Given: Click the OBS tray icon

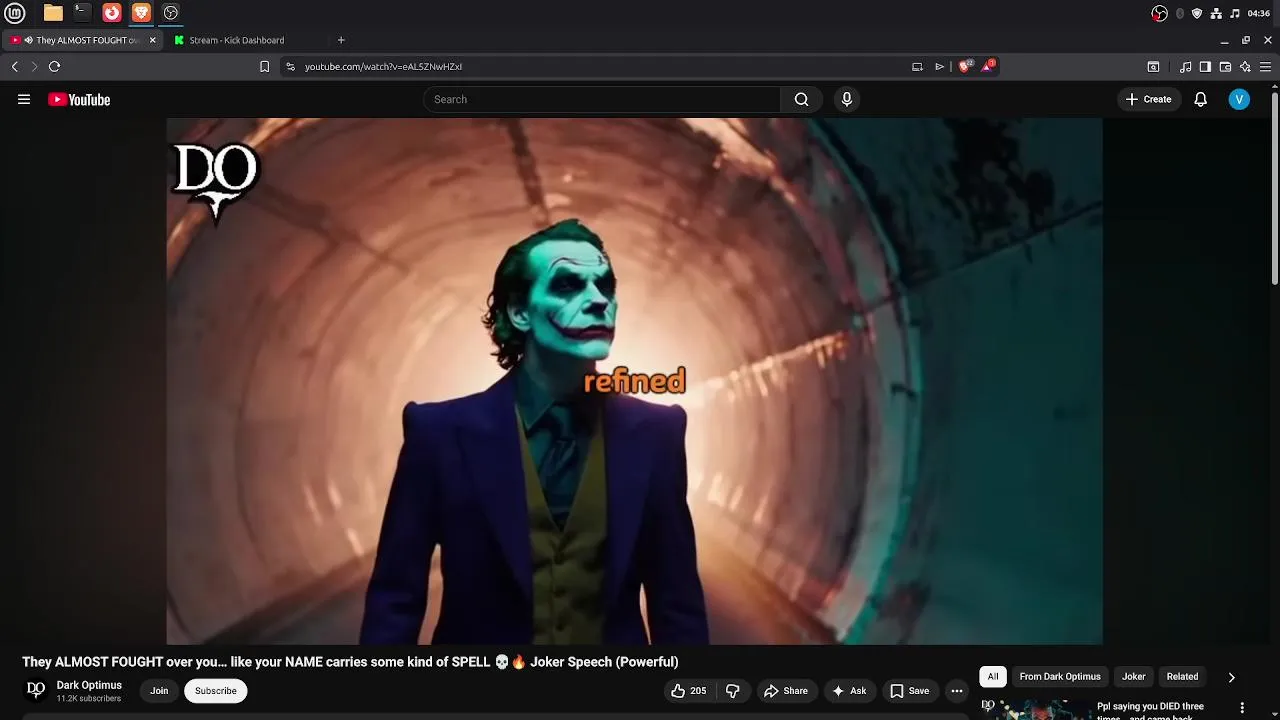Looking at the screenshot, I should coord(1159,13).
